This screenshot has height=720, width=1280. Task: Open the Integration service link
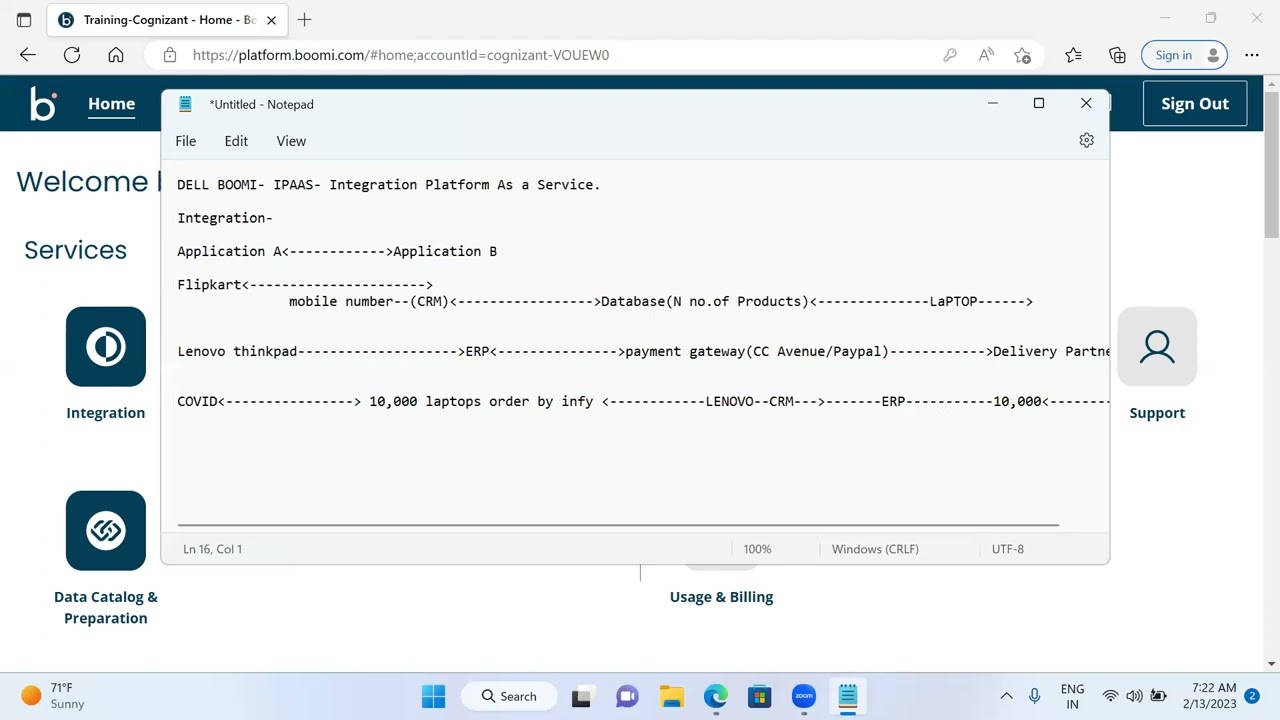point(106,413)
